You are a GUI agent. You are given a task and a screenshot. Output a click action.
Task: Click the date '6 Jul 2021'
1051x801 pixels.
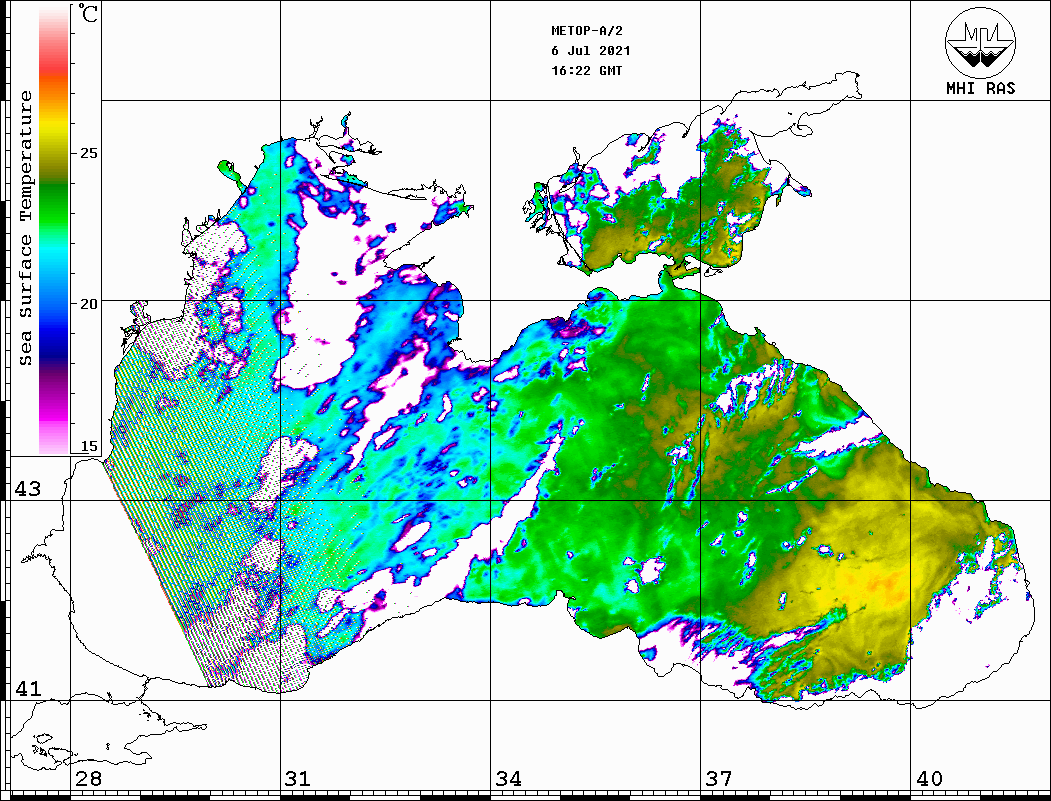tap(591, 51)
